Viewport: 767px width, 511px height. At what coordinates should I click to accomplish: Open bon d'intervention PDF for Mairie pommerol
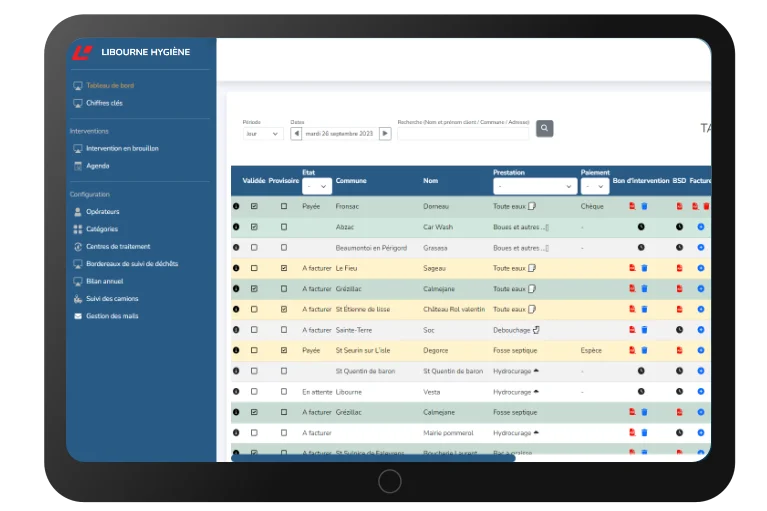pos(632,433)
